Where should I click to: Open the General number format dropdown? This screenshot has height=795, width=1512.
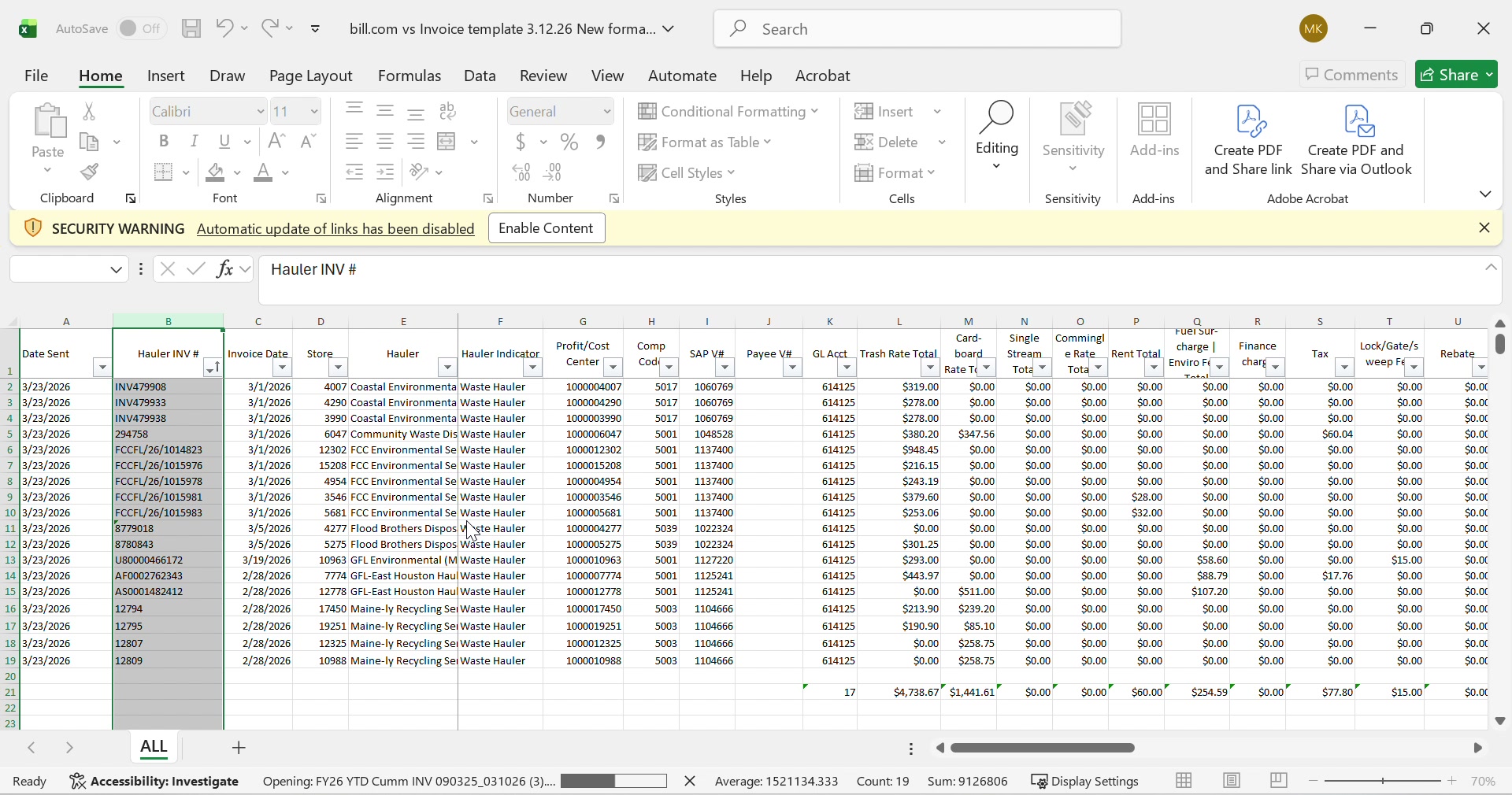(607, 112)
